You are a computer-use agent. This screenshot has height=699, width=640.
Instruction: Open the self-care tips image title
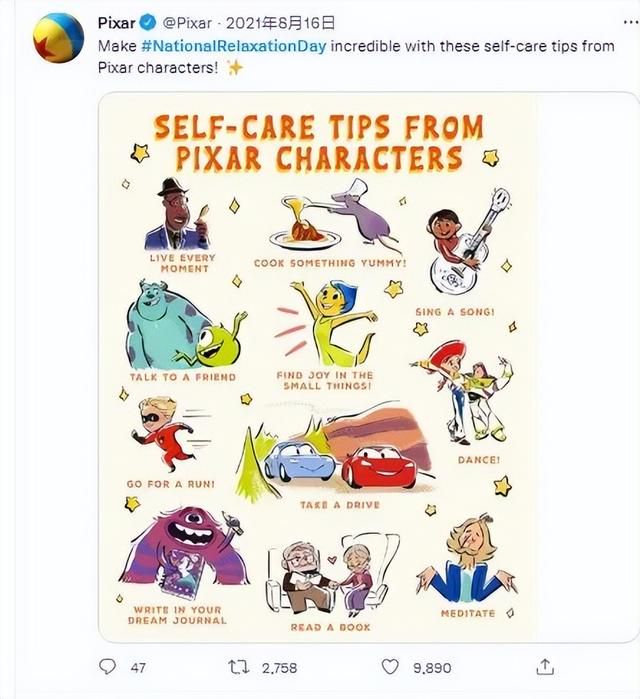coord(318,143)
